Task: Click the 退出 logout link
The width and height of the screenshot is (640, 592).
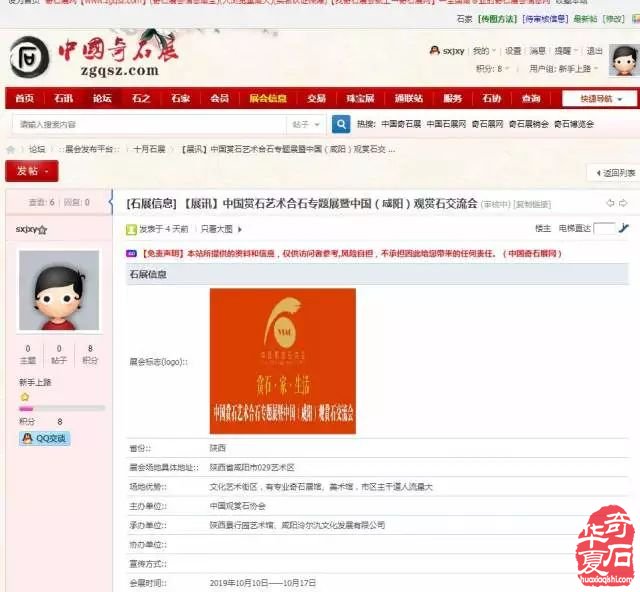Action: tap(594, 51)
